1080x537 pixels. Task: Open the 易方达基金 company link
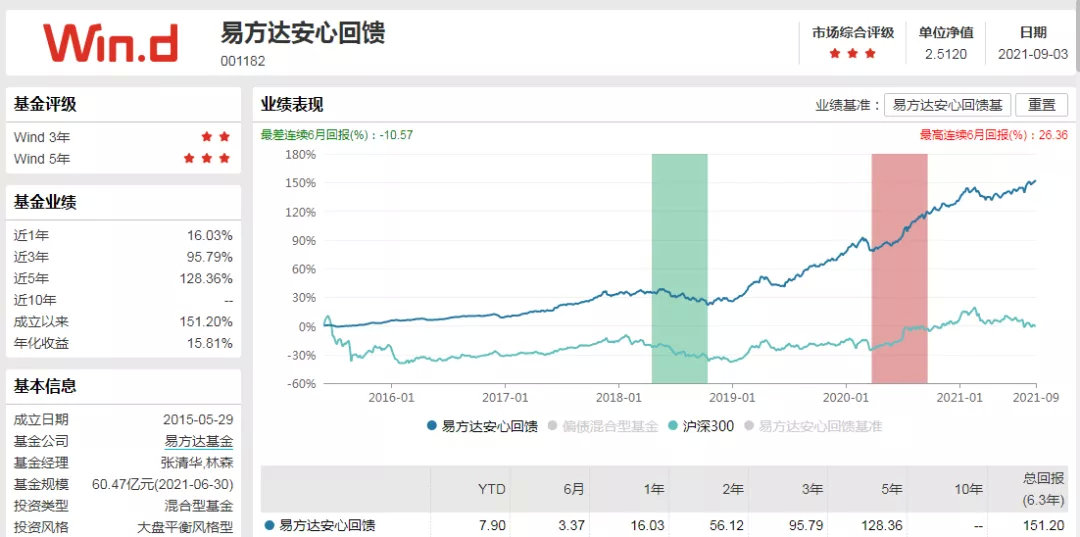click(x=199, y=441)
